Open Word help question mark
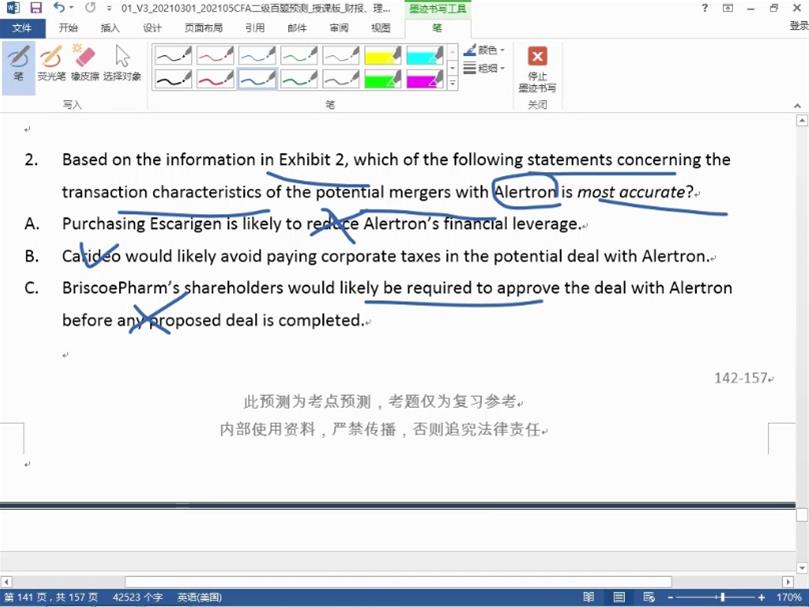Screen dimensions: 809x607 coord(705,8)
